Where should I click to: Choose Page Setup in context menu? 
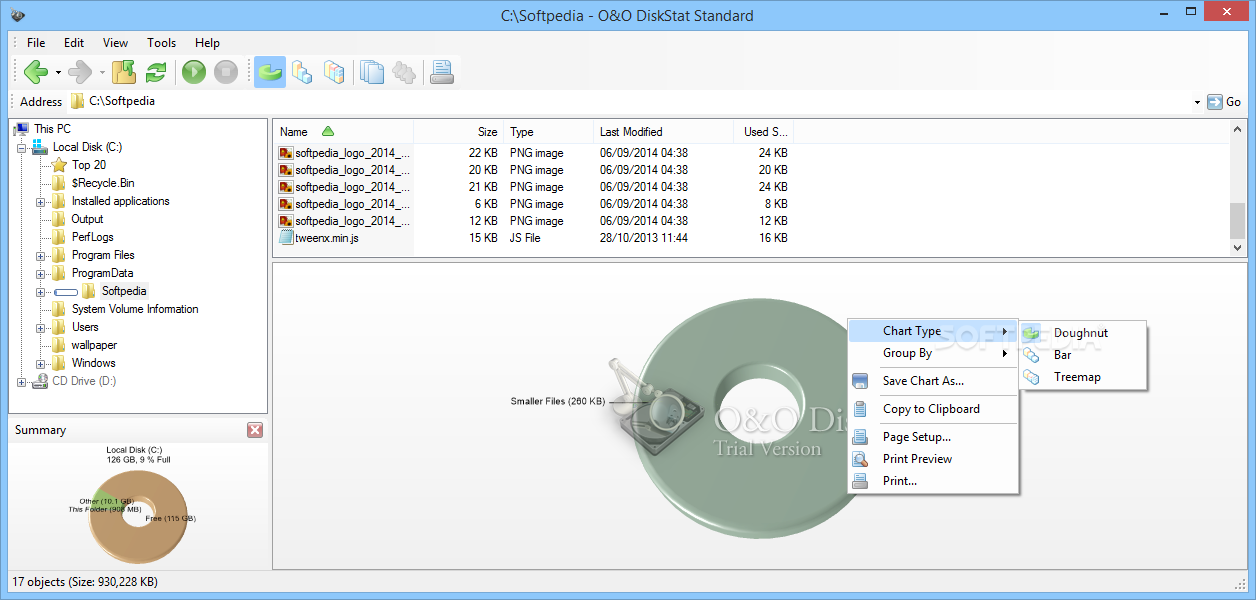pyautogui.click(x=933, y=437)
